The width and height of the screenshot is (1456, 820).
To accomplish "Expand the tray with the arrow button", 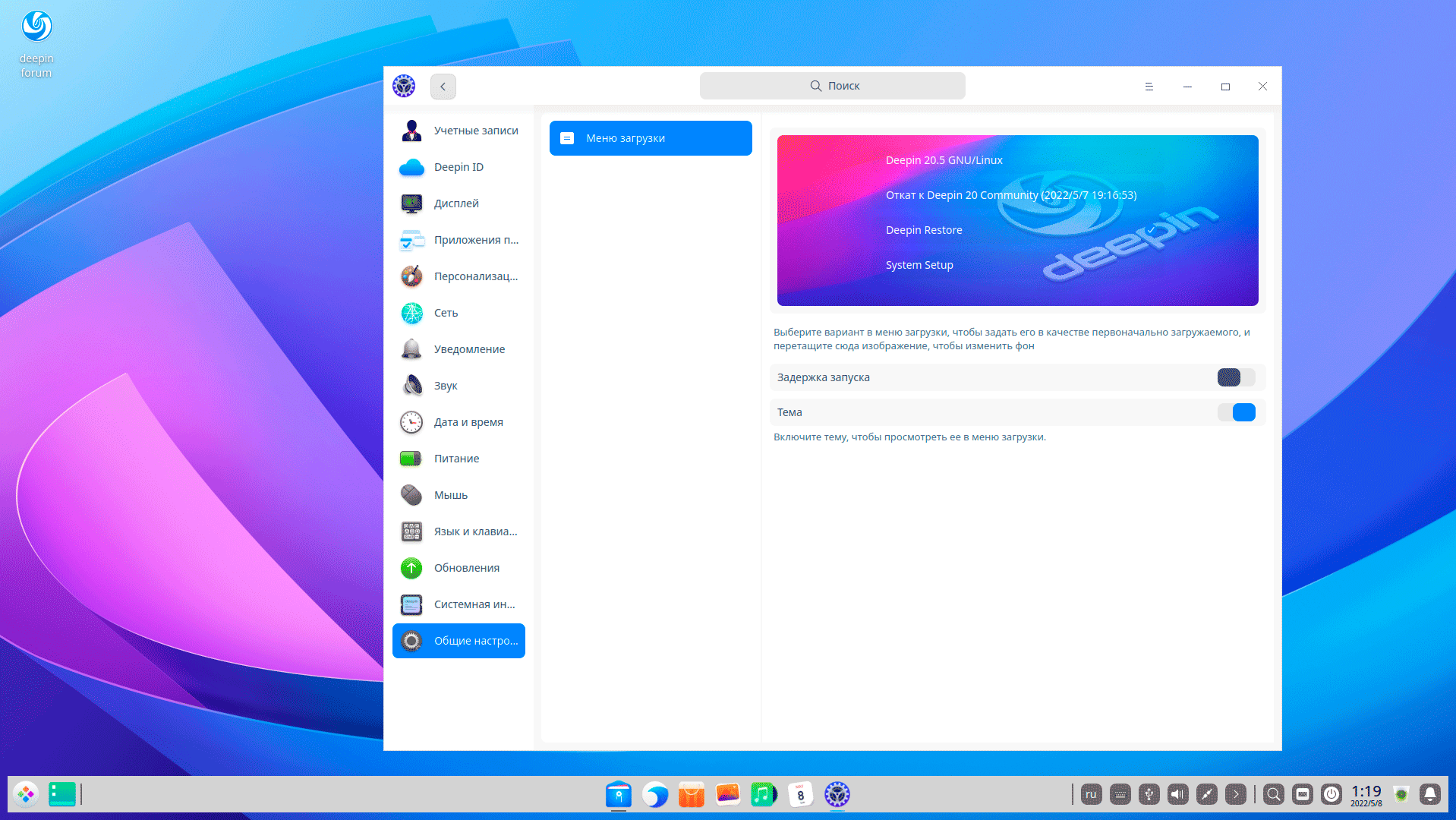I will 1236,794.
